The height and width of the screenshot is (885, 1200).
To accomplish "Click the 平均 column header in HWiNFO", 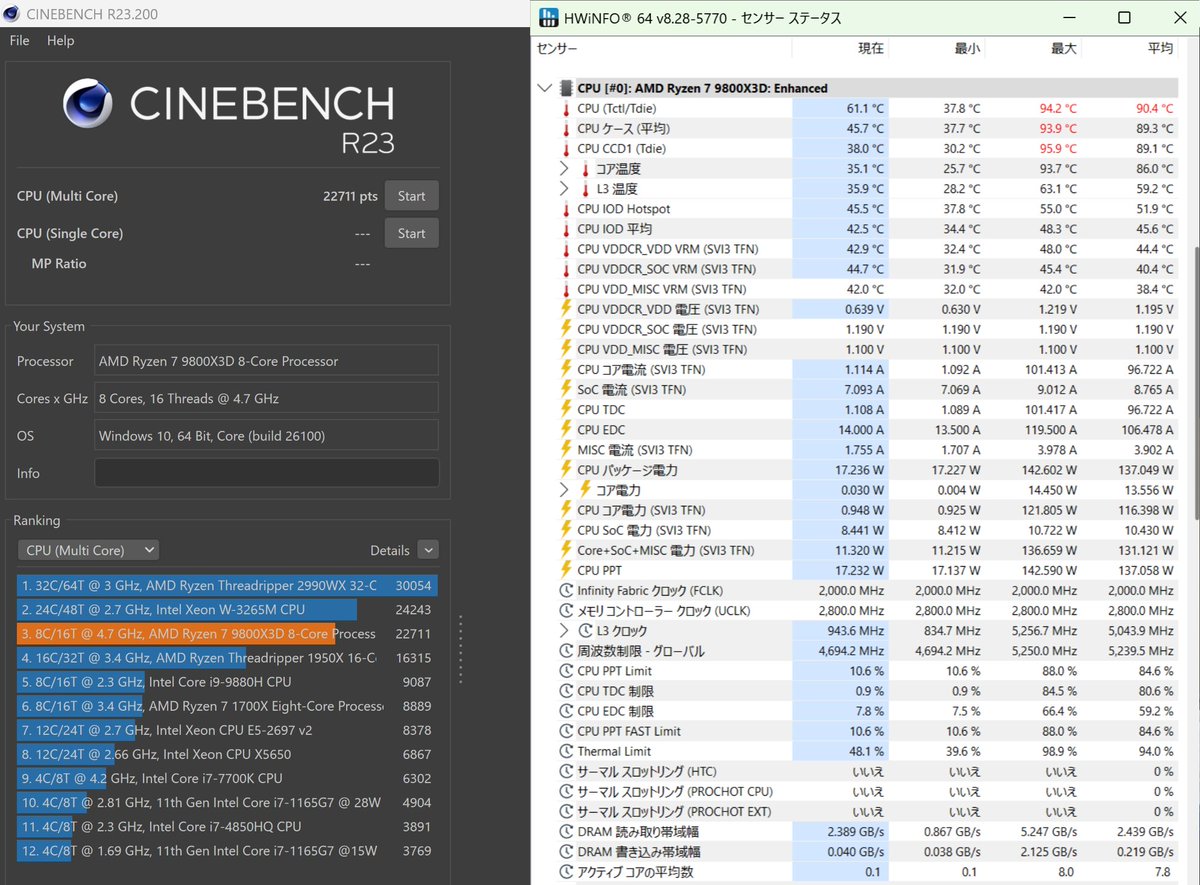I will pyautogui.click(x=1160, y=48).
